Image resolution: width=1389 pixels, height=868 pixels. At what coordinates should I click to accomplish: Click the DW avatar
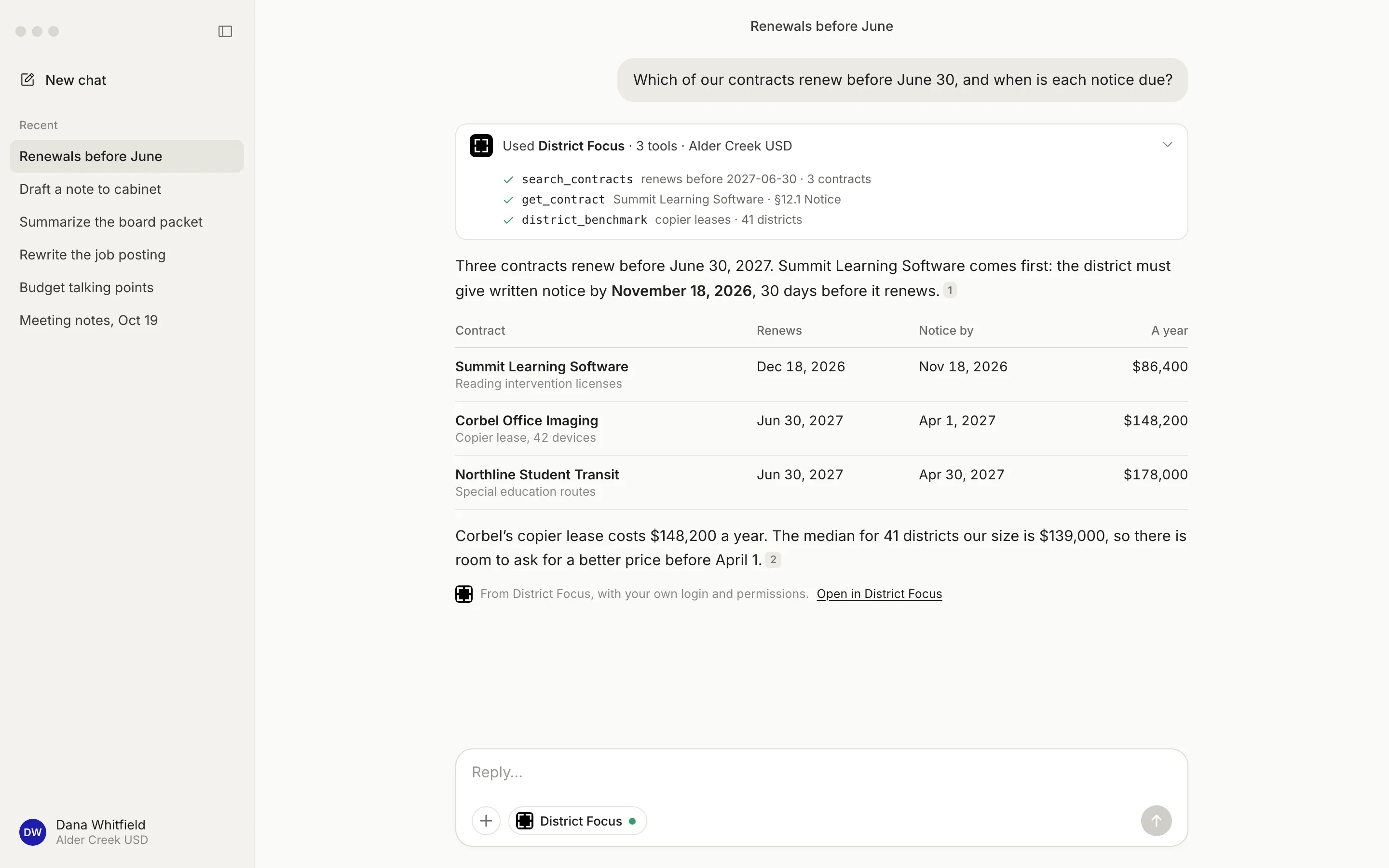click(x=33, y=832)
